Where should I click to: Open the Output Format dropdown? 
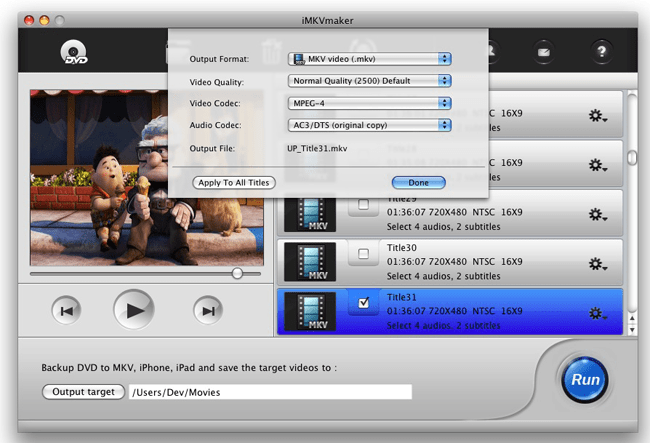[369, 59]
